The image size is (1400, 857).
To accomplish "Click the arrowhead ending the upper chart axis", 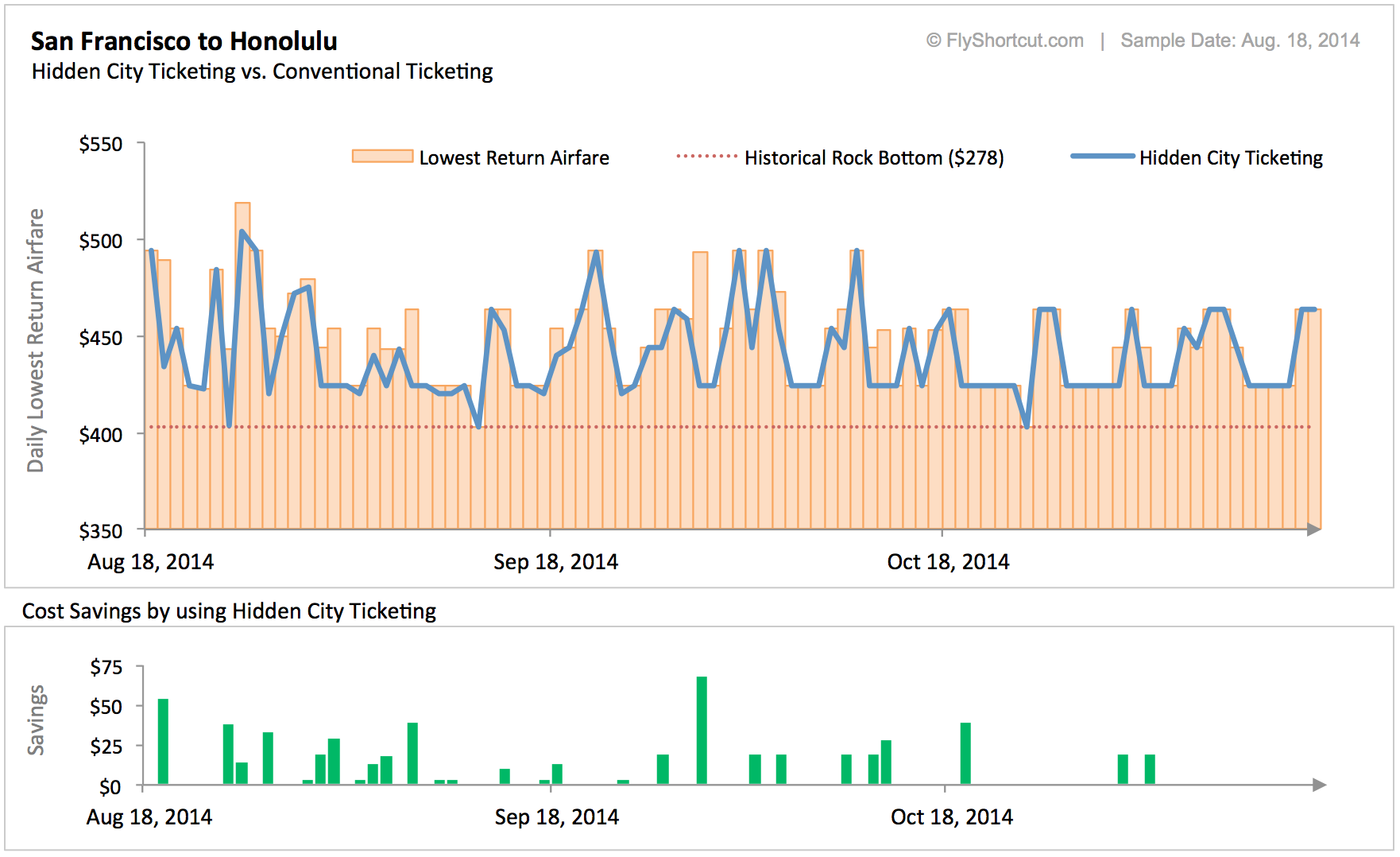I will click(x=1314, y=529).
